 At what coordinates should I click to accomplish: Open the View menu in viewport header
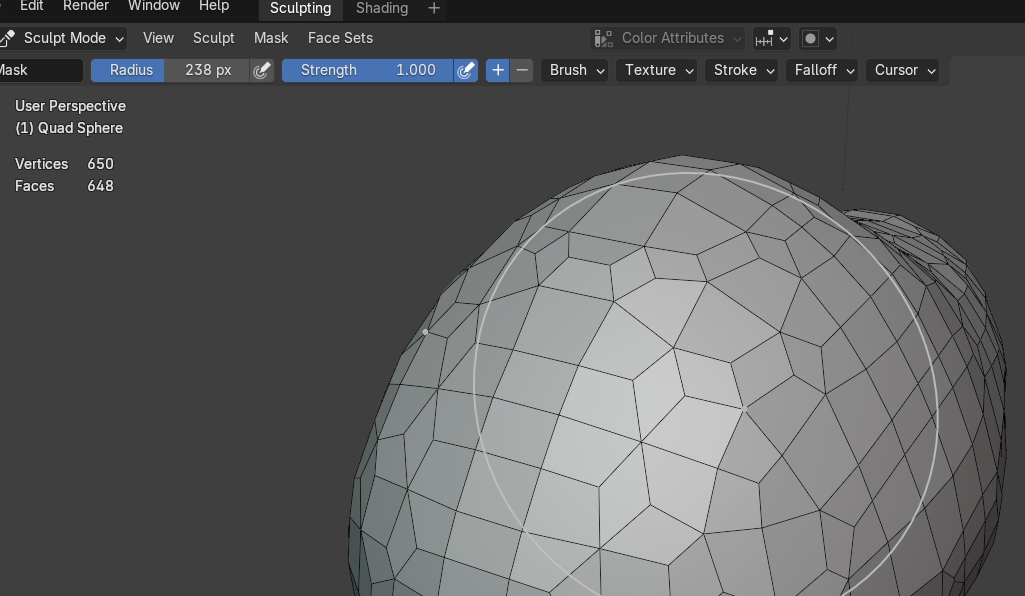coord(158,38)
